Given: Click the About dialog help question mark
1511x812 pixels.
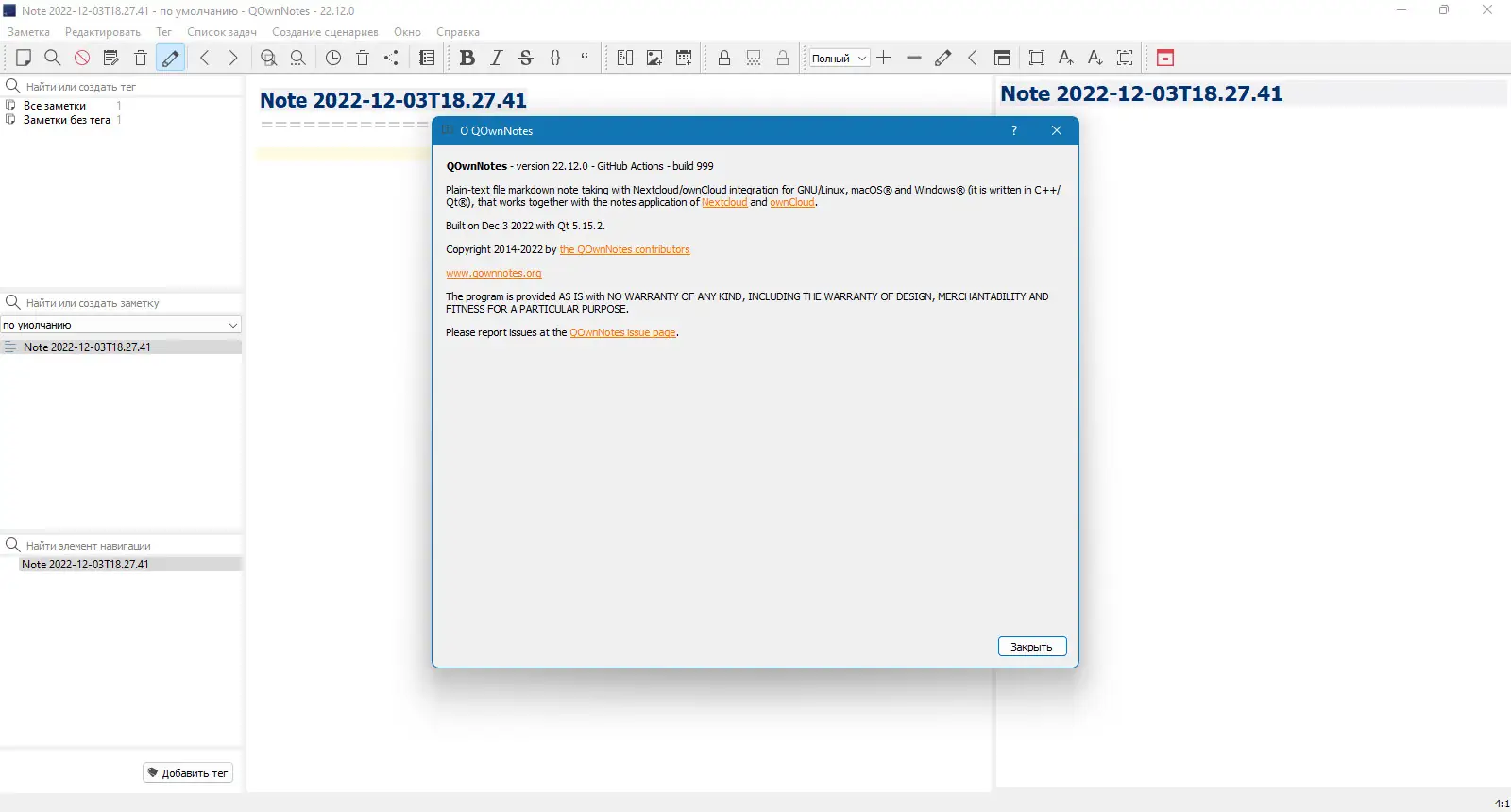Looking at the screenshot, I should pos(1014,130).
